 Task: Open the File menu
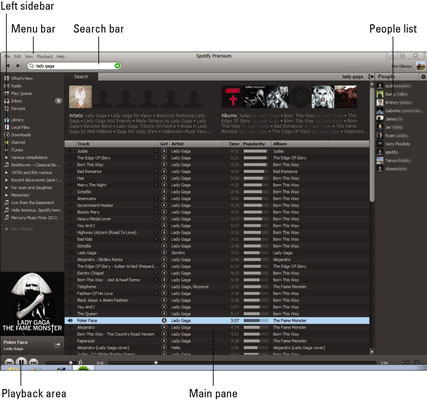coord(7,57)
